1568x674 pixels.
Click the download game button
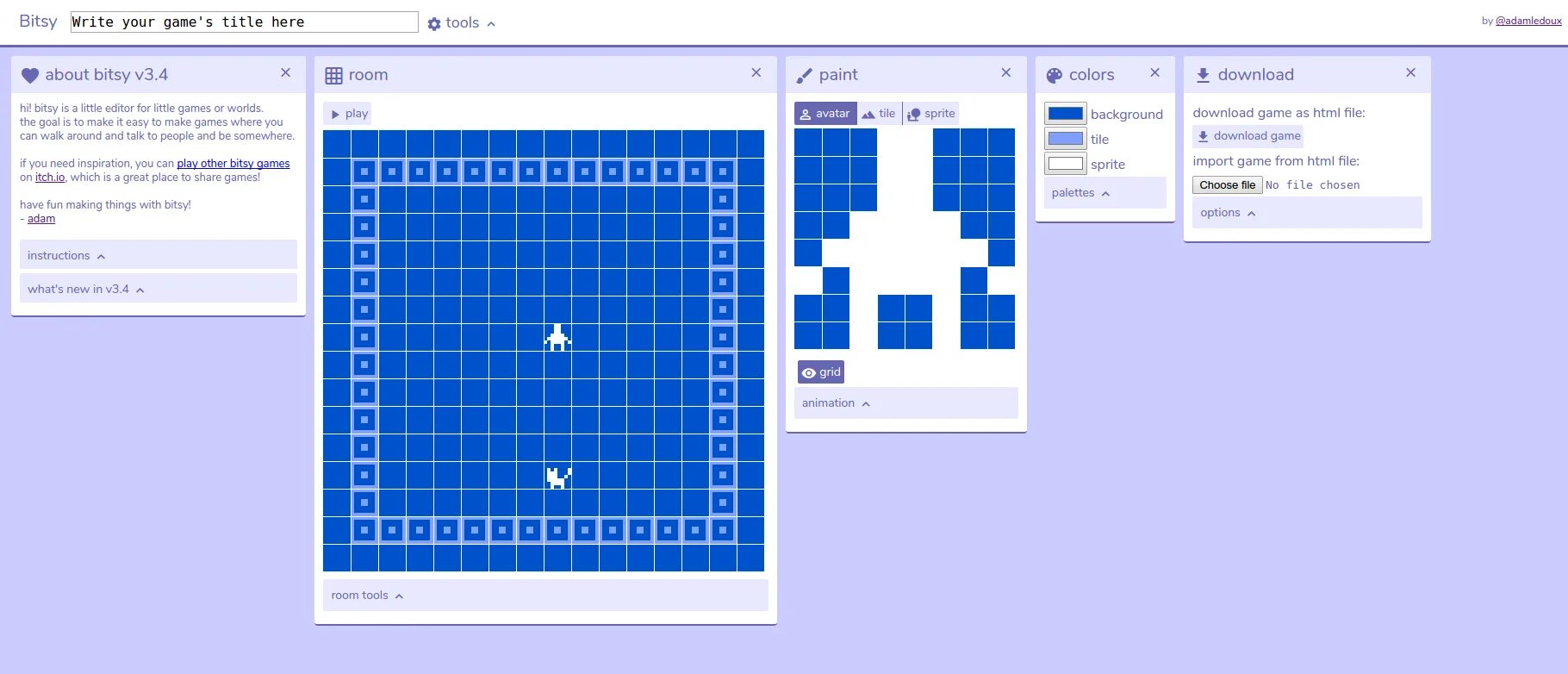click(x=1248, y=136)
